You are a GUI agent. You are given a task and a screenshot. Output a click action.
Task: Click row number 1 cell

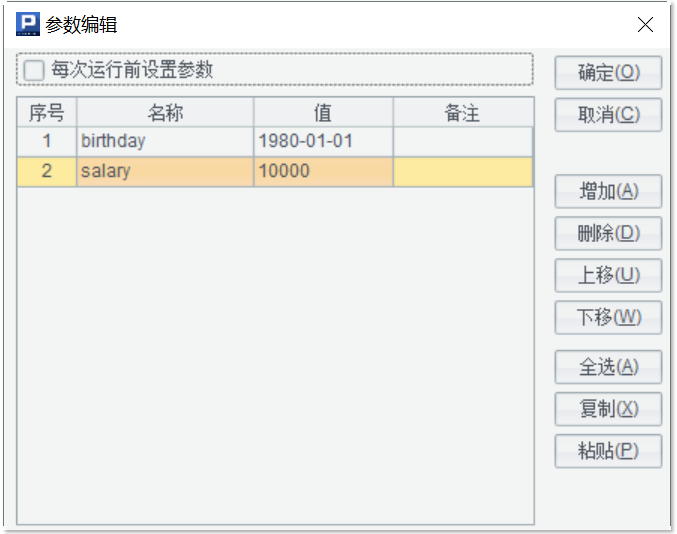(x=47, y=141)
